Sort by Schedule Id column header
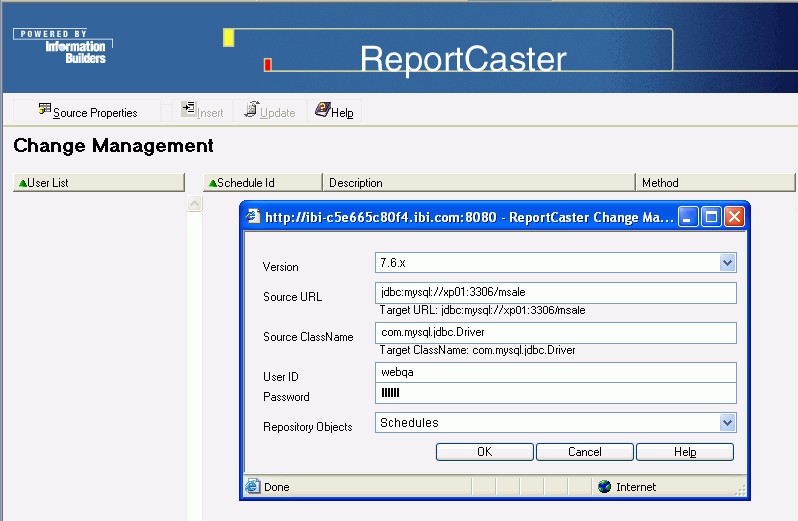The height and width of the screenshot is (521, 798). click(x=263, y=183)
